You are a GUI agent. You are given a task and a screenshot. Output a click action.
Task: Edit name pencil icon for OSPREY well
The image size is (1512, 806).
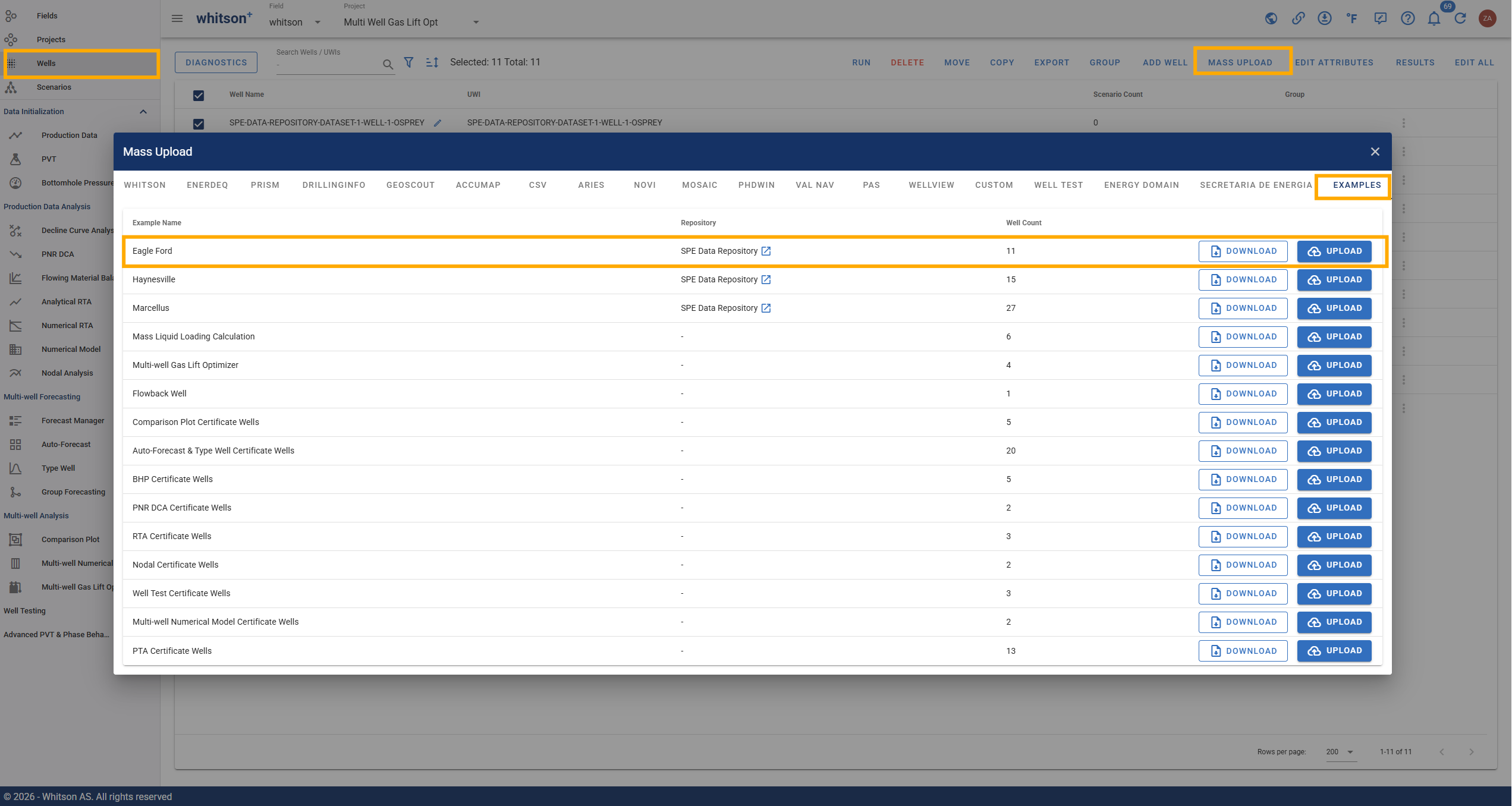click(438, 123)
